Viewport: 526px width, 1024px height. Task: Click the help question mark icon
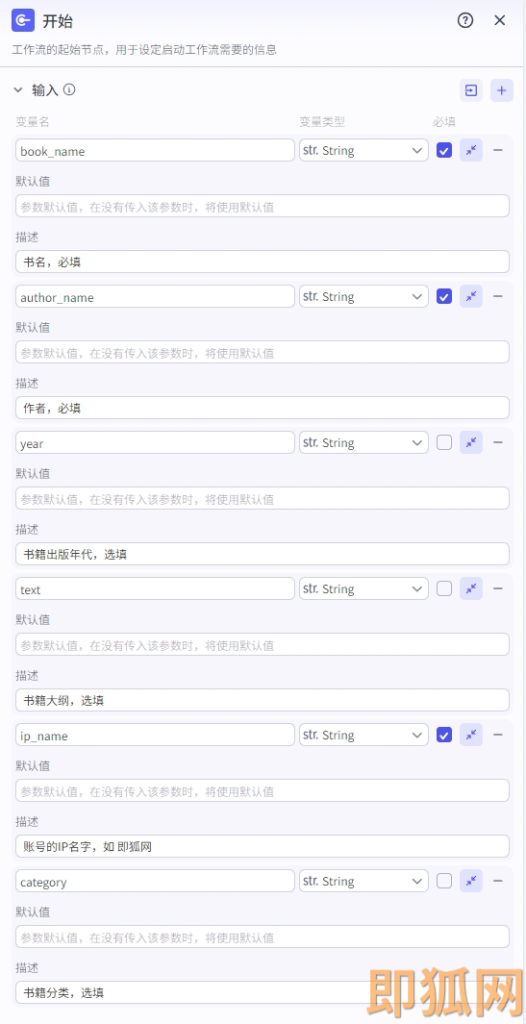(465, 20)
